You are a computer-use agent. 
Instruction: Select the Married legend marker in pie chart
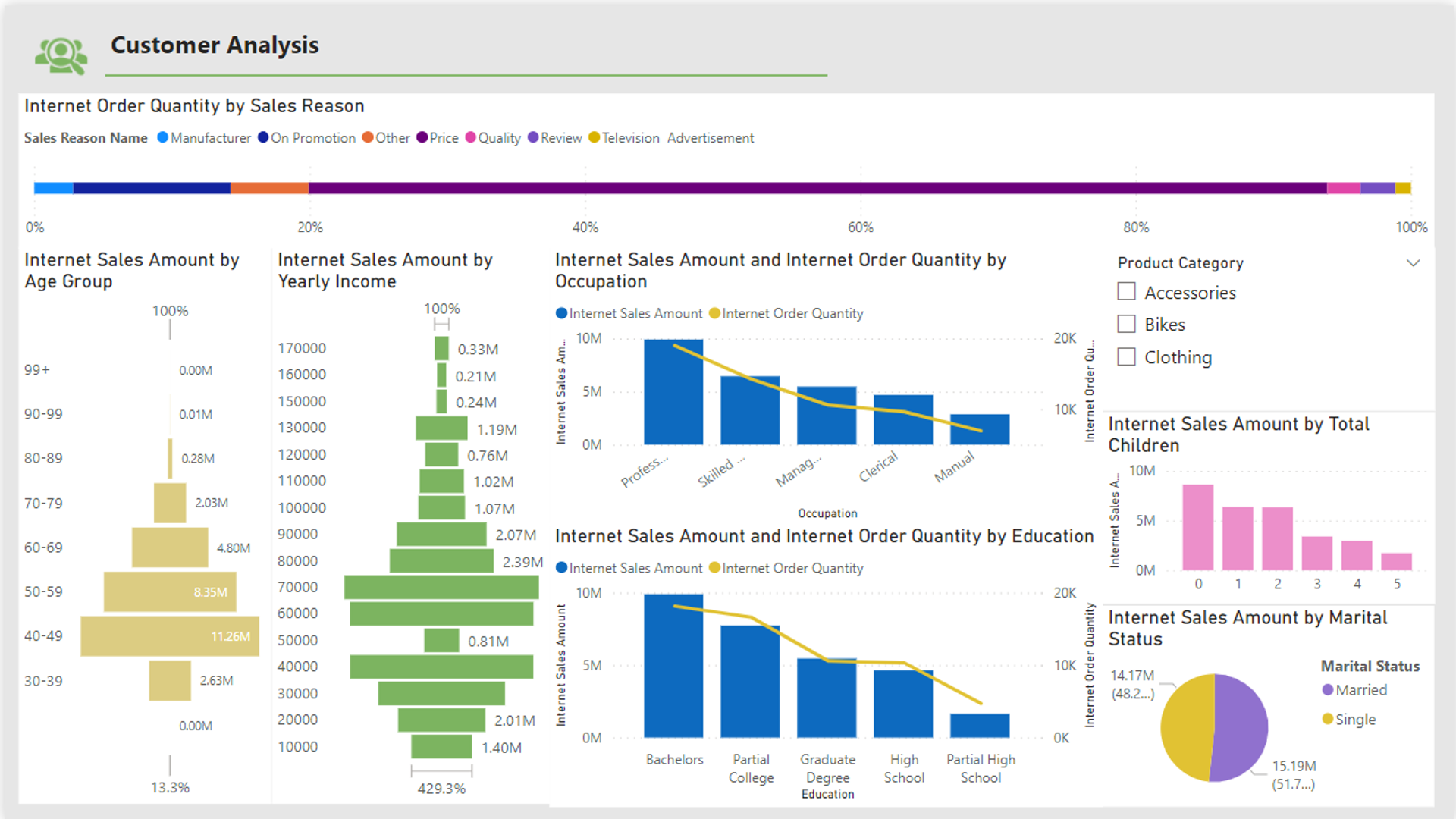(1328, 690)
